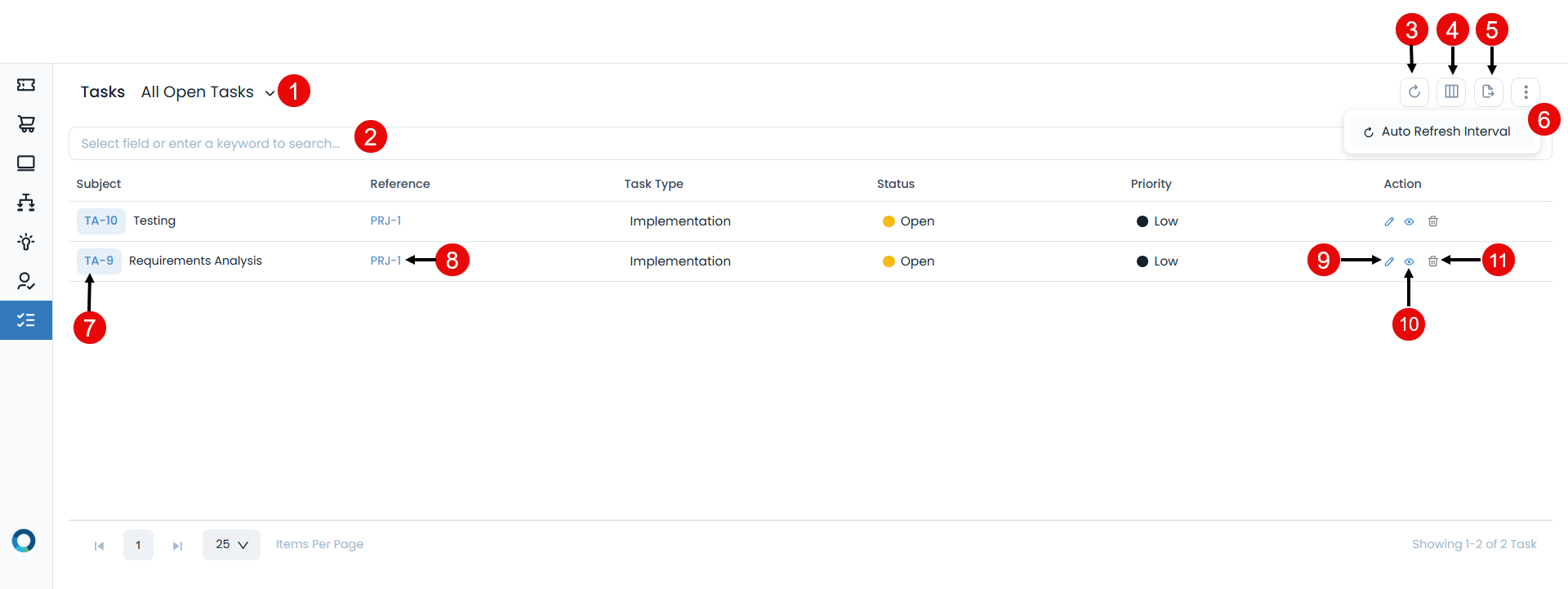
Task: View the Testing task with the eye icon
Action: coord(1409,221)
